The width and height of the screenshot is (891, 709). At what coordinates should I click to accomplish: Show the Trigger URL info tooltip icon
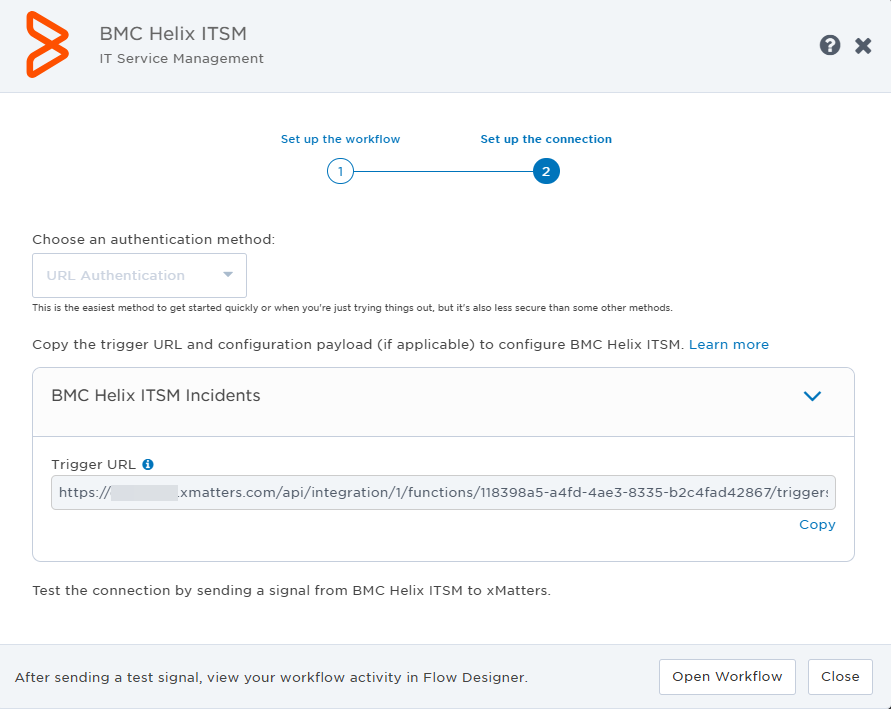pos(148,465)
